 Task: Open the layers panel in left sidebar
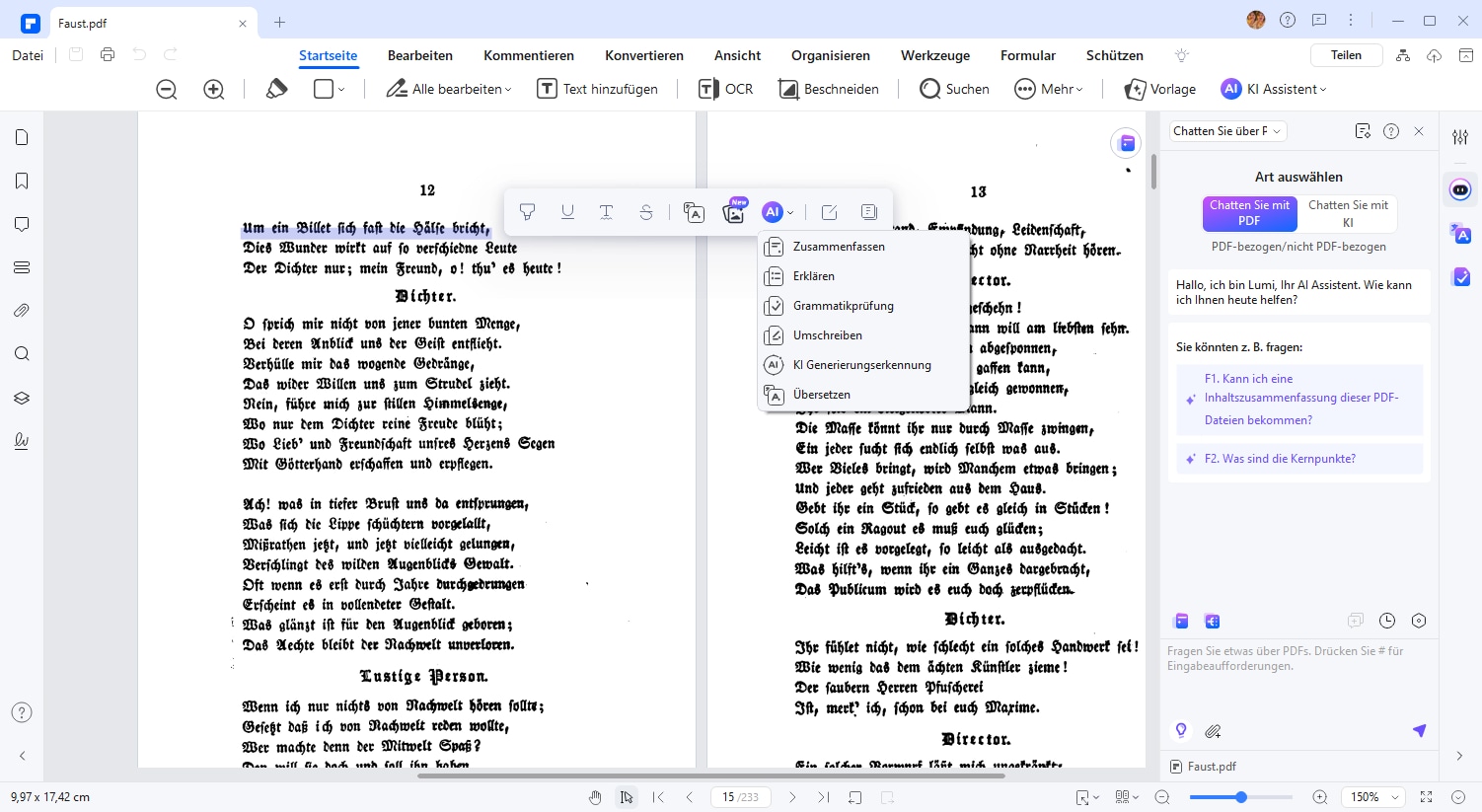pyautogui.click(x=22, y=398)
